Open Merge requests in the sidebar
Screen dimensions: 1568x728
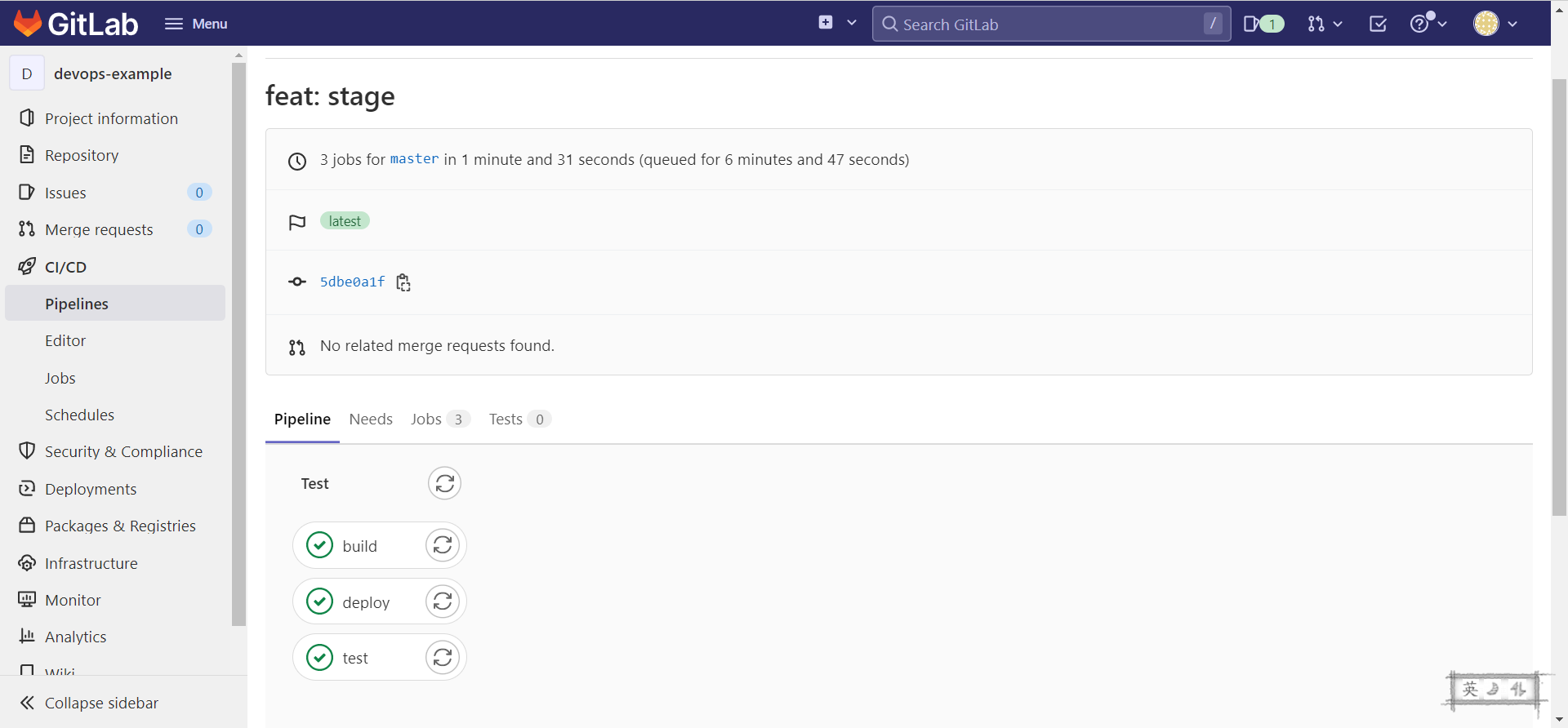click(x=99, y=229)
